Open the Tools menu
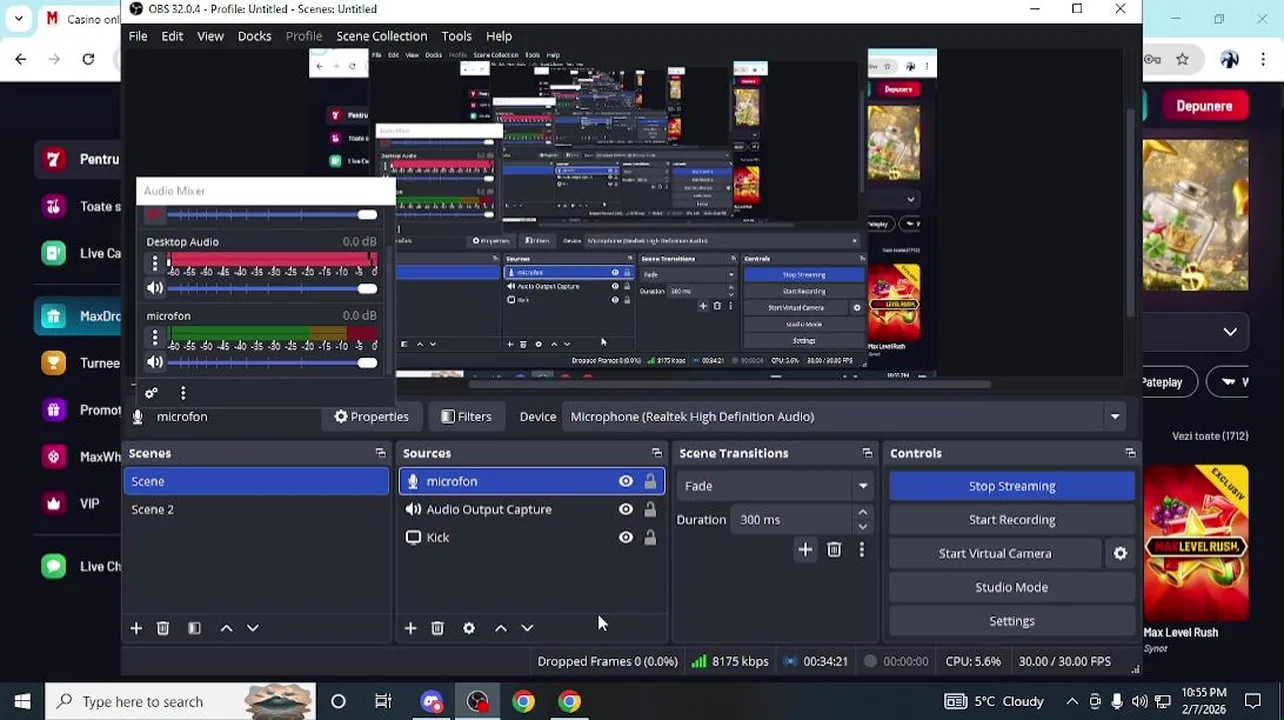The height and width of the screenshot is (720, 1284). pos(456,36)
